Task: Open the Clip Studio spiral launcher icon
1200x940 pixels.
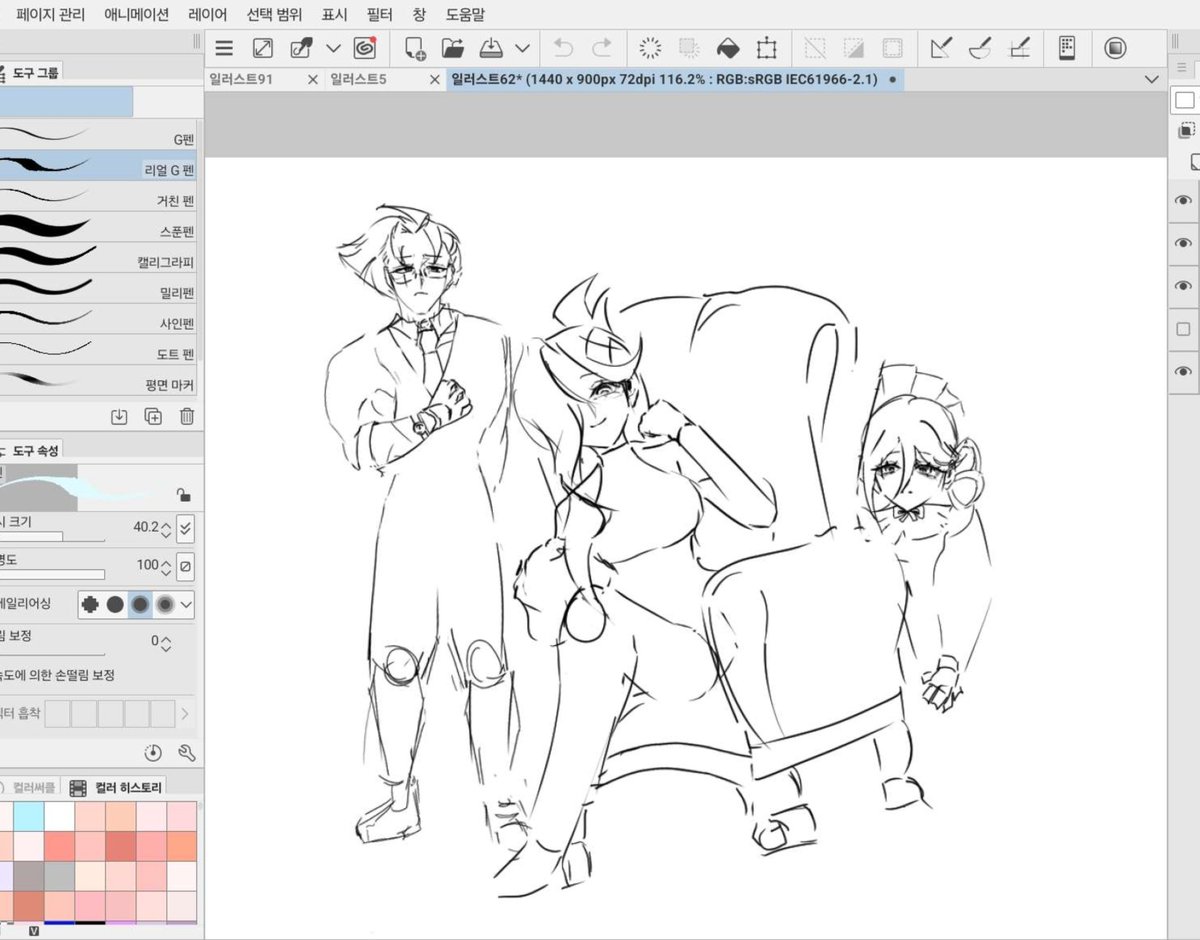Action: 365,48
